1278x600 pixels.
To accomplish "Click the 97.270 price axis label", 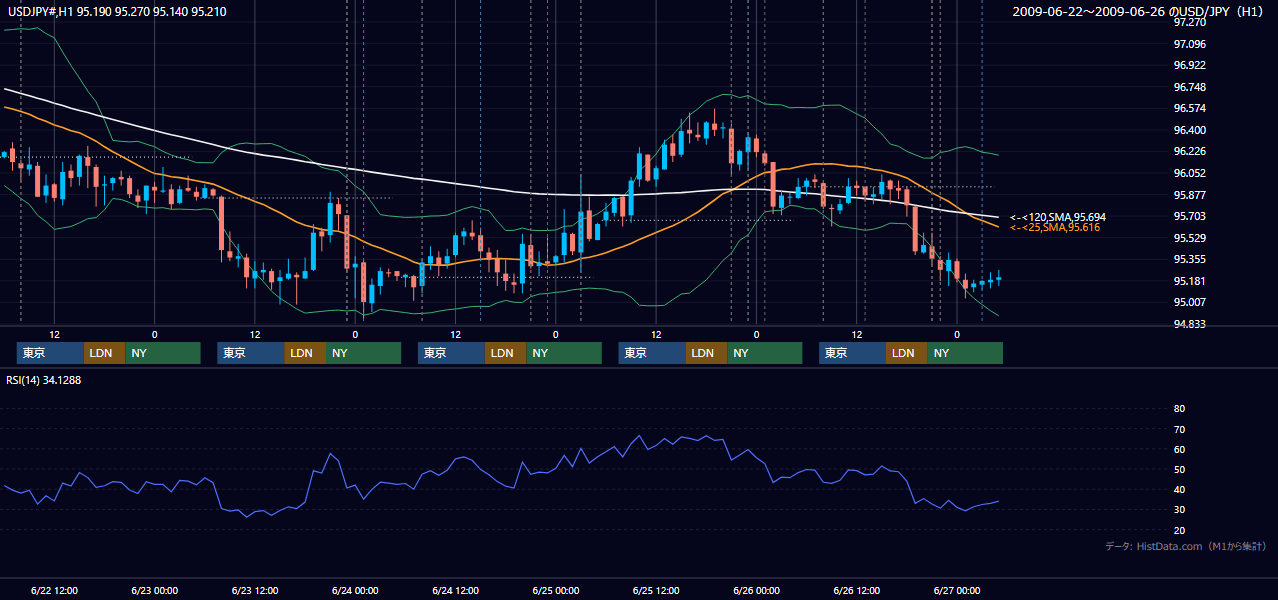I will tap(1189, 22).
